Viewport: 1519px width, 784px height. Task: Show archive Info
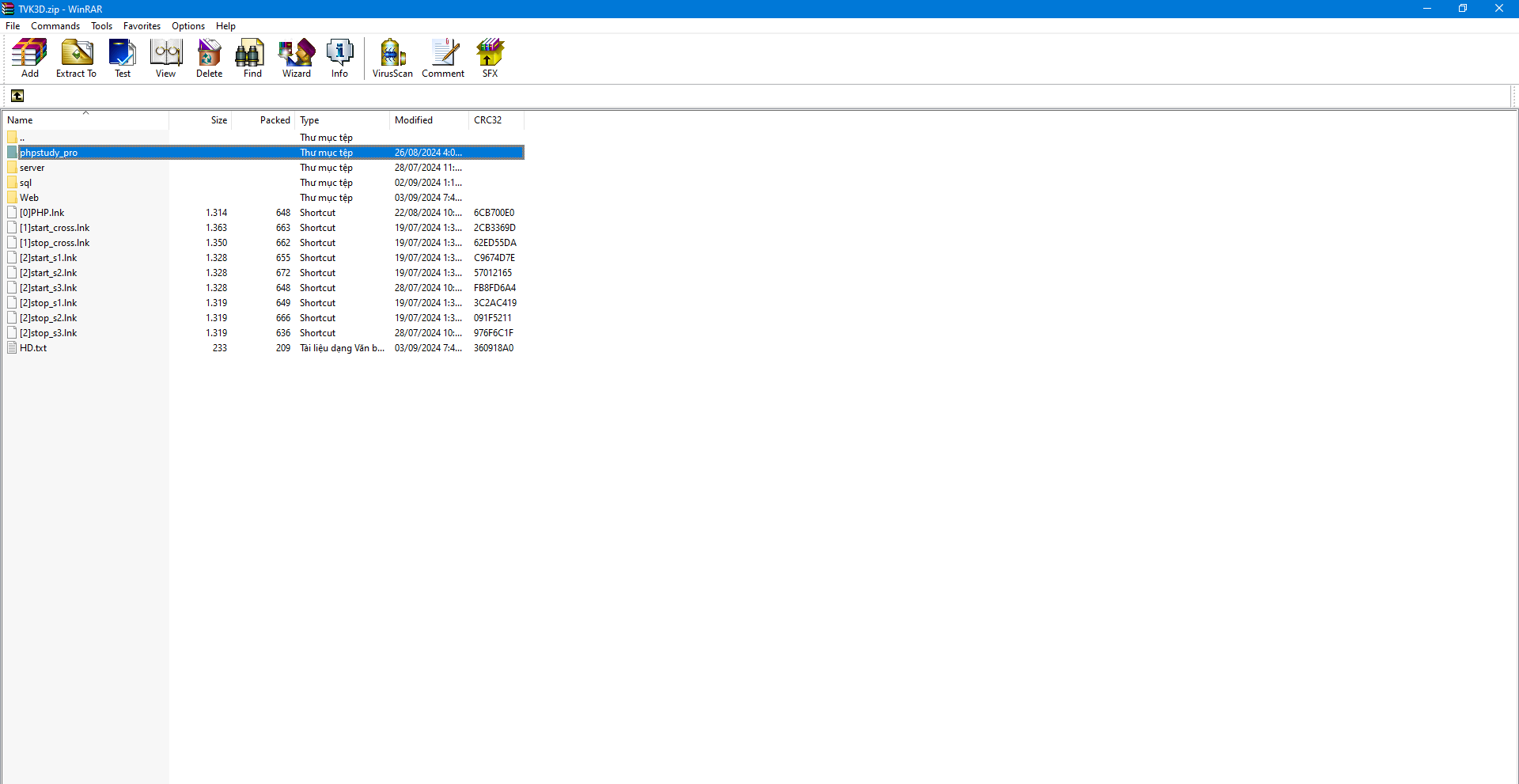pyautogui.click(x=339, y=58)
